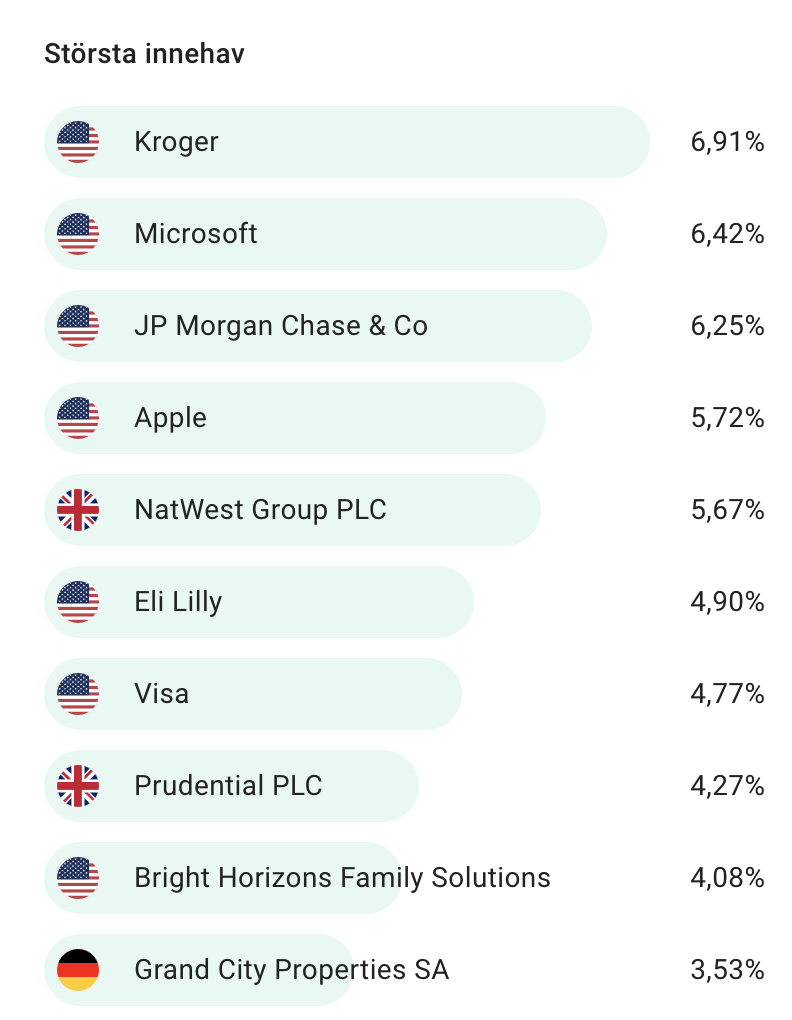
Task: Click the UK flag next to NatWest Group PLC
Action: point(78,510)
